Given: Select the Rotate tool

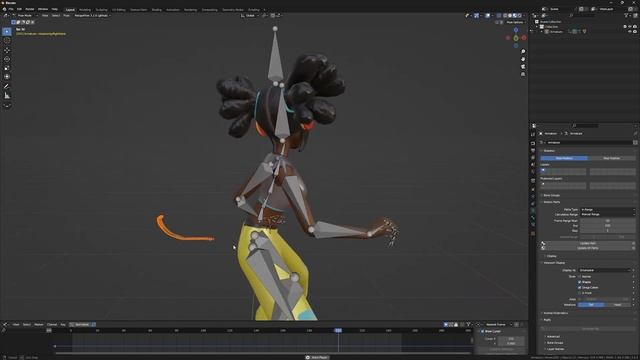Looking at the screenshot, I should (7, 59).
